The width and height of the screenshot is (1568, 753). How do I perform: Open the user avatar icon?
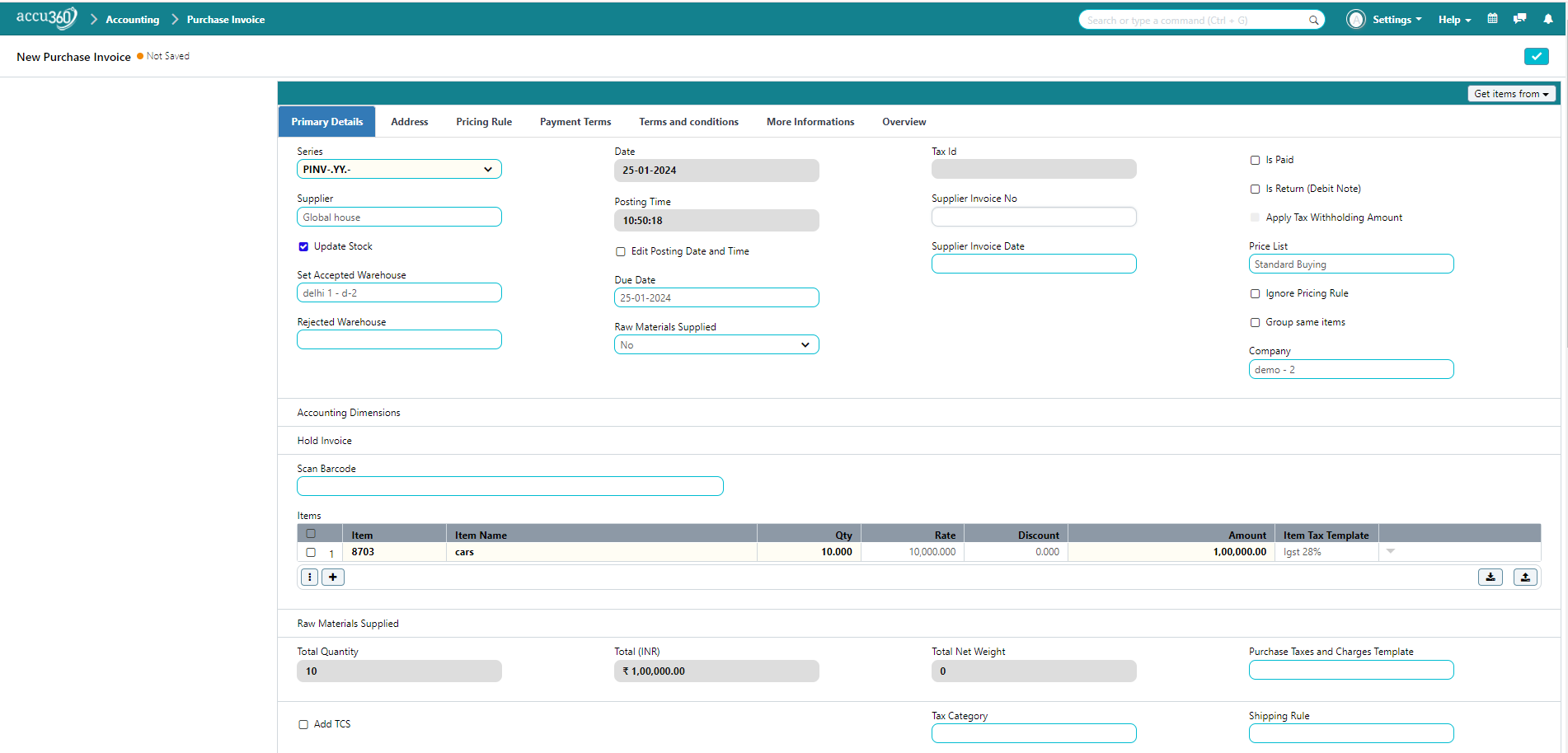tap(1355, 19)
